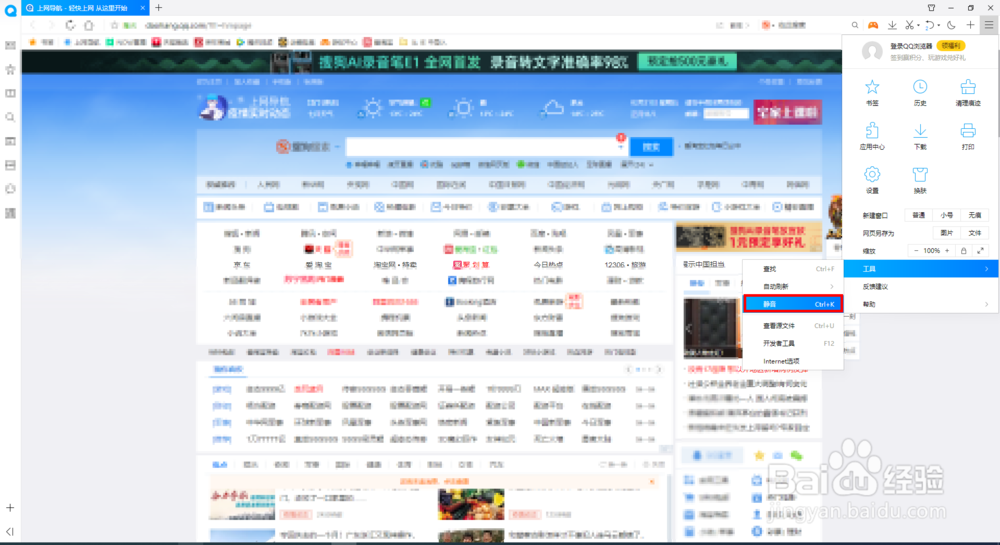
Task: Select 开发者工具 developer tools item
Action: pos(793,343)
